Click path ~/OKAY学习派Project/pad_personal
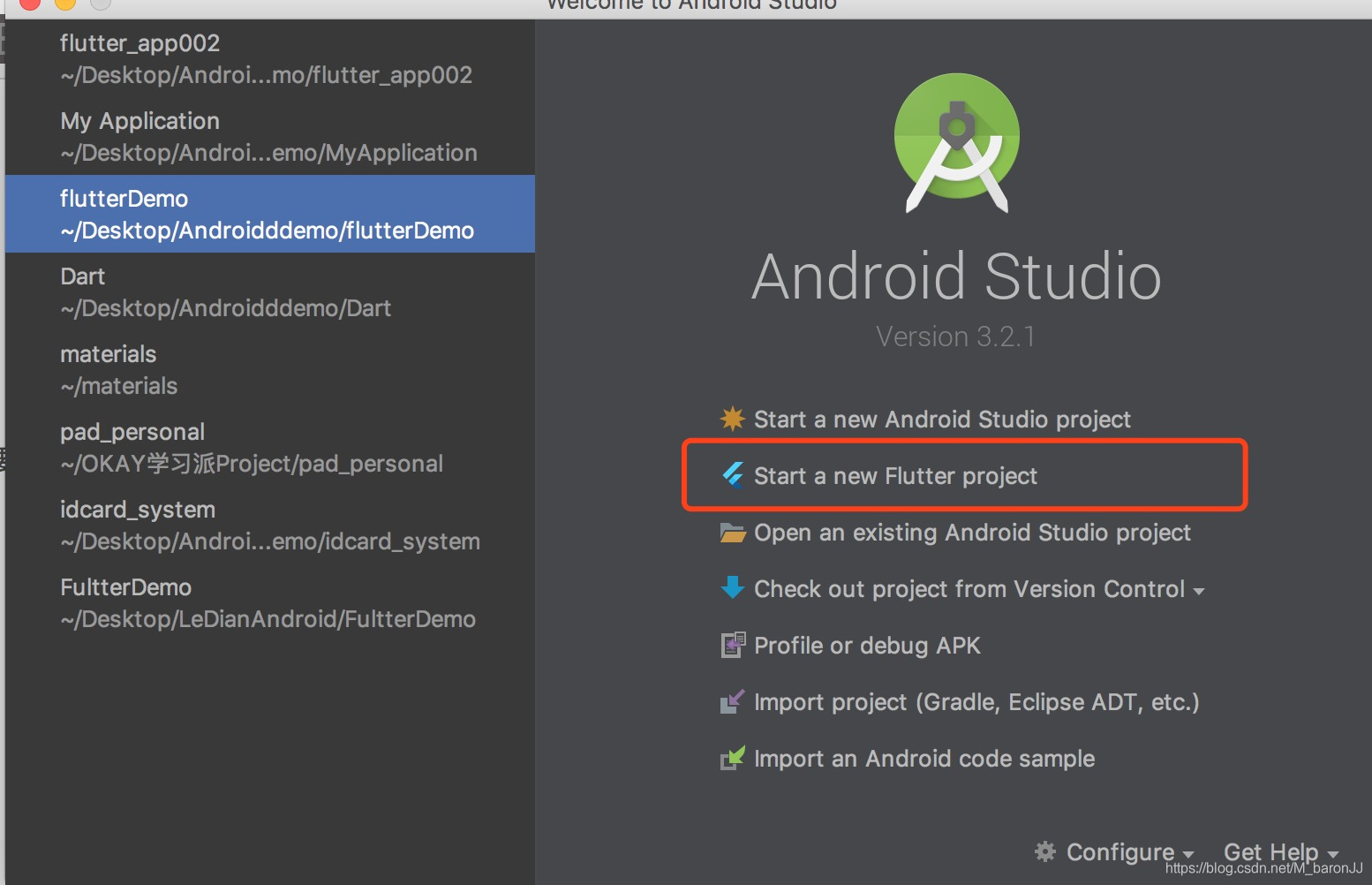The image size is (1372, 885). click(x=252, y=464)
